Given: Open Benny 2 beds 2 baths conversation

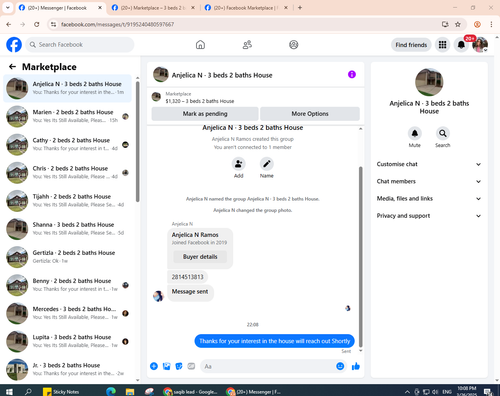Looking at the screenshot, I should [67, 285].
